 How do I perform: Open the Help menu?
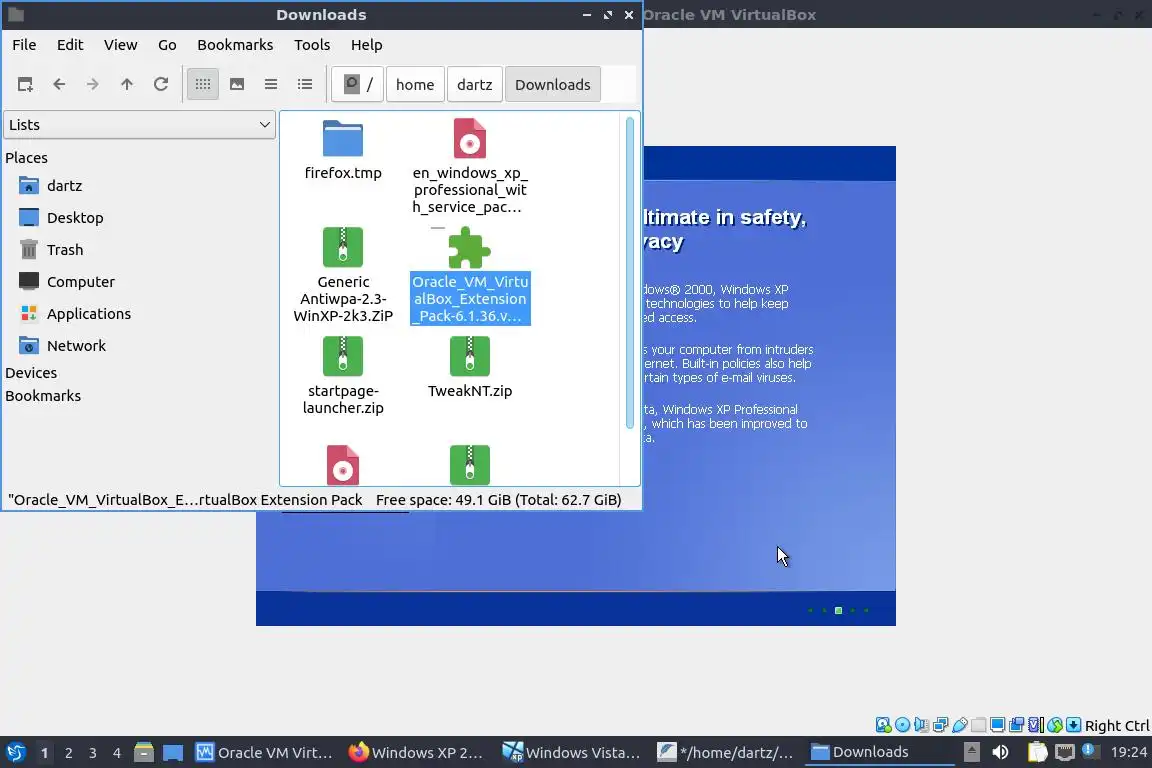click(x=367, y=45)
